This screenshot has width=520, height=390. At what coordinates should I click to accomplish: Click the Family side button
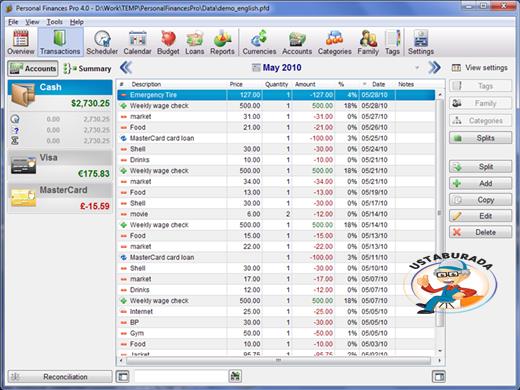tap(480, 103)
